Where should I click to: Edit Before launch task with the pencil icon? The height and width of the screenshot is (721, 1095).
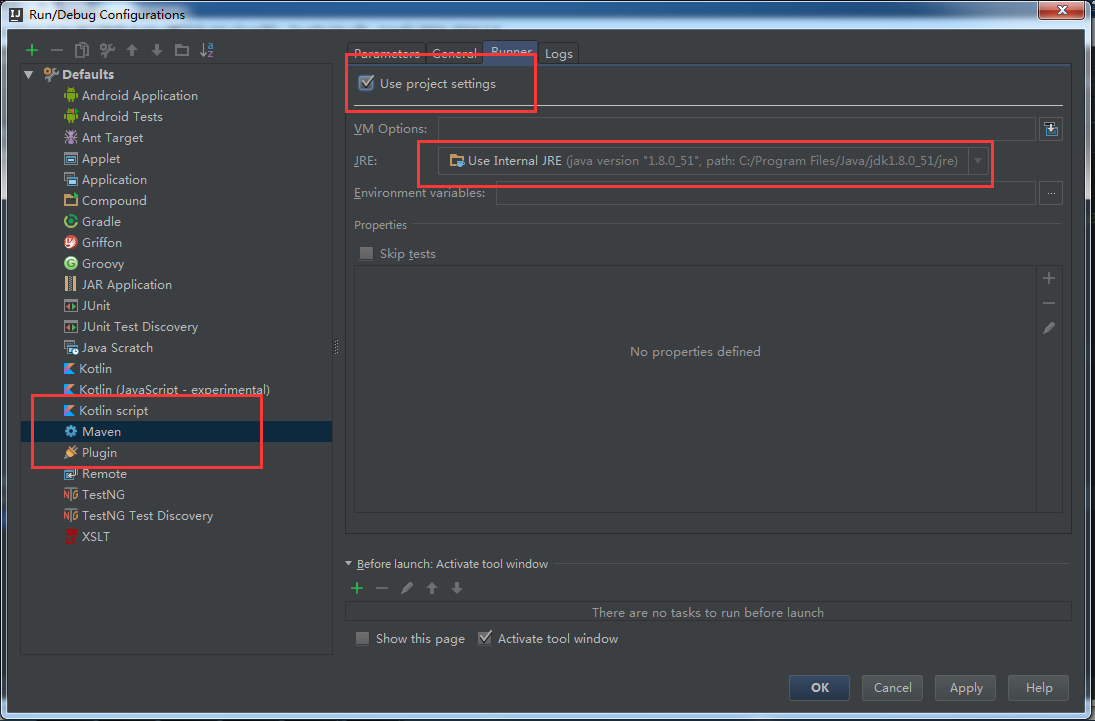click(407, 588)
